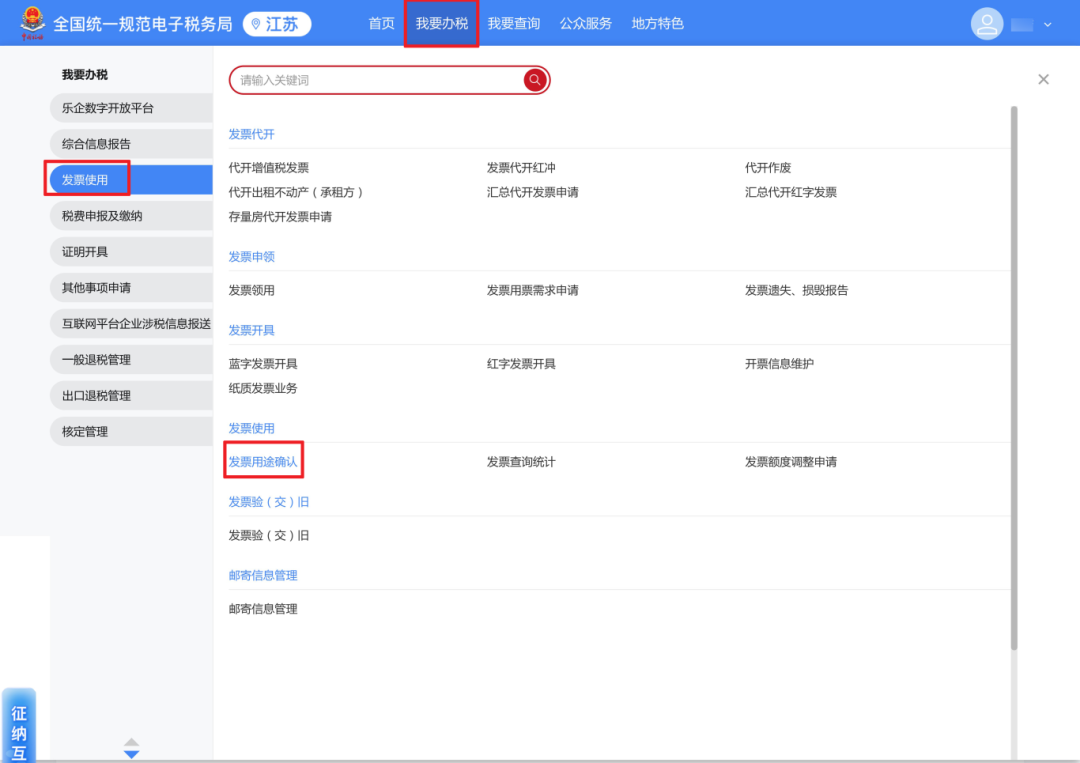Click the user avatar icon
This screenshot has height=763, width=1080.
pyautogui.click(x=986, y=24)
